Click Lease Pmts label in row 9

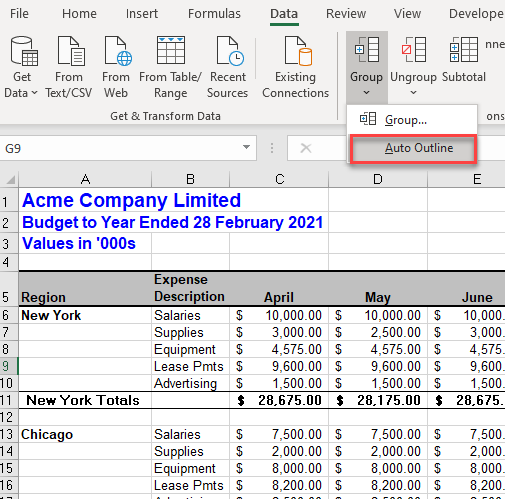(190, 366)
